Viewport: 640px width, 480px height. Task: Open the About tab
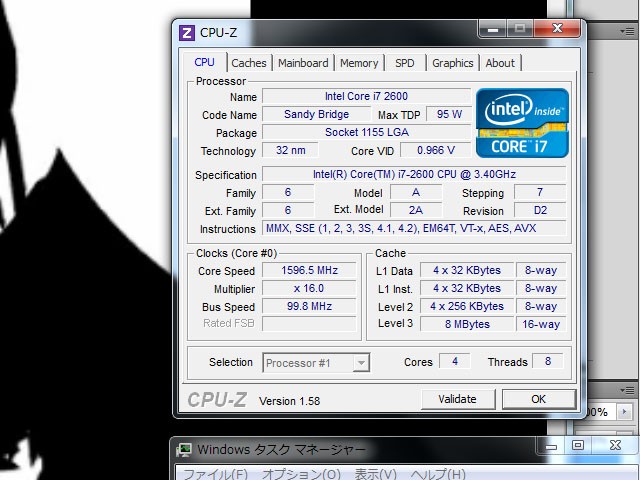(x=500, y=63)
